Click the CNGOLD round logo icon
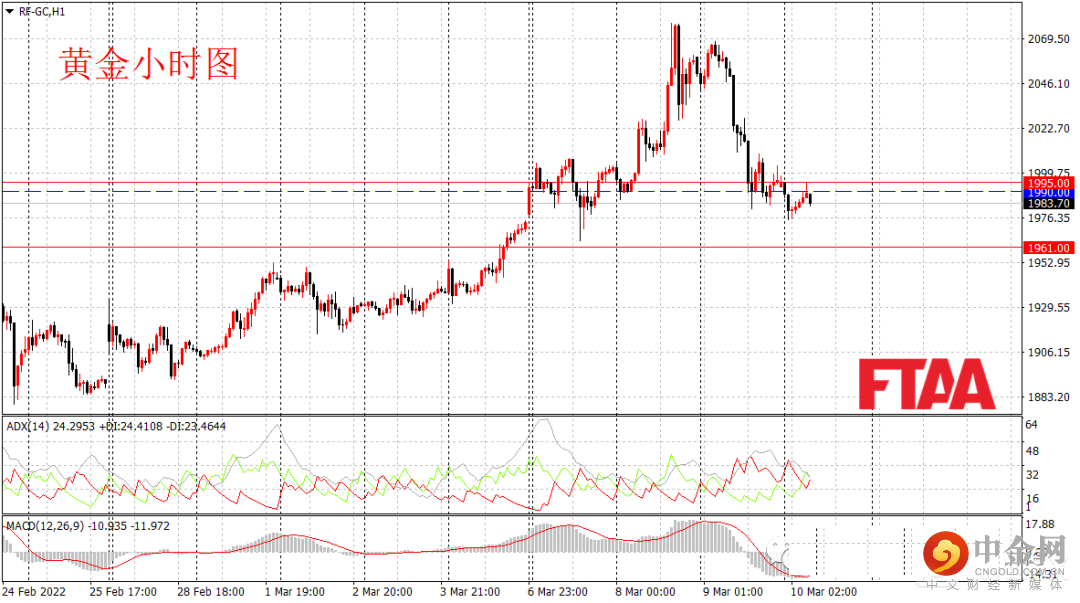Screen dimensions: 1080x603 946,553
